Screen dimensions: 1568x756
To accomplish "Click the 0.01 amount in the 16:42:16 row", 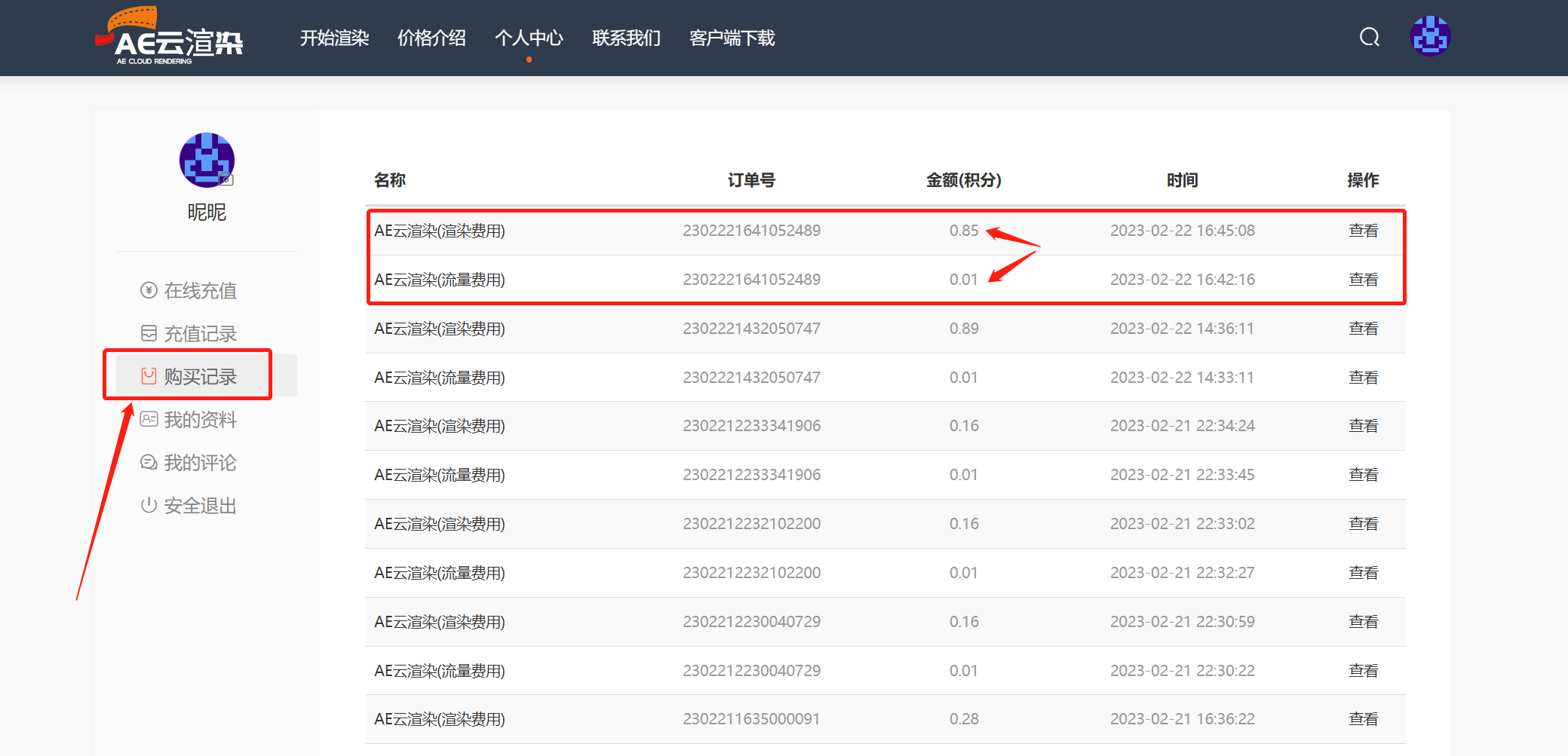I will pos(963,280).
